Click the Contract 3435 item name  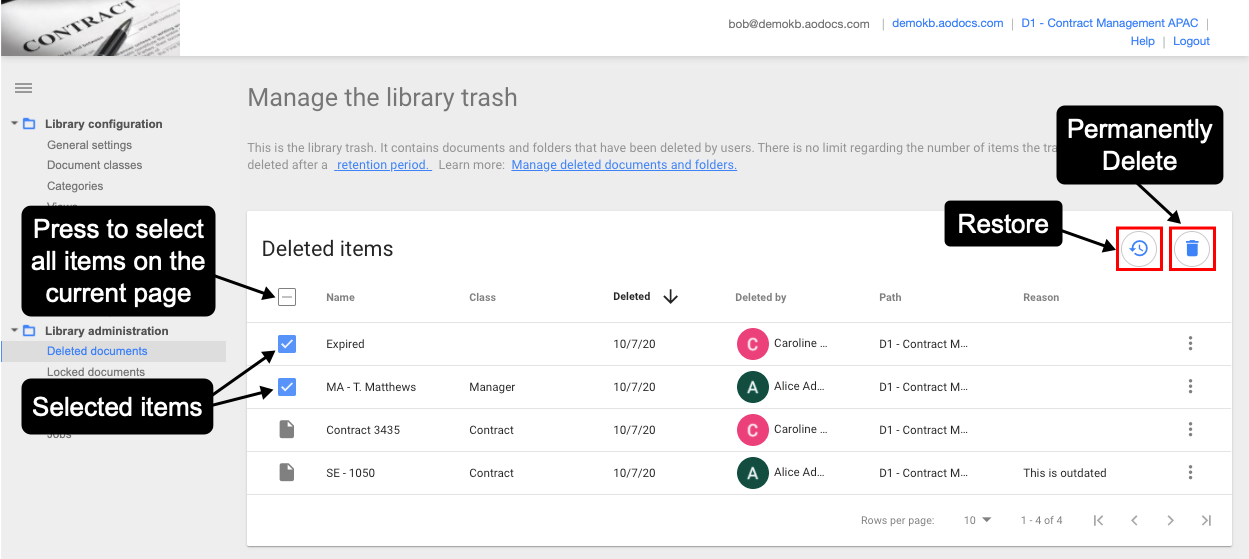(x=363, y=430)
